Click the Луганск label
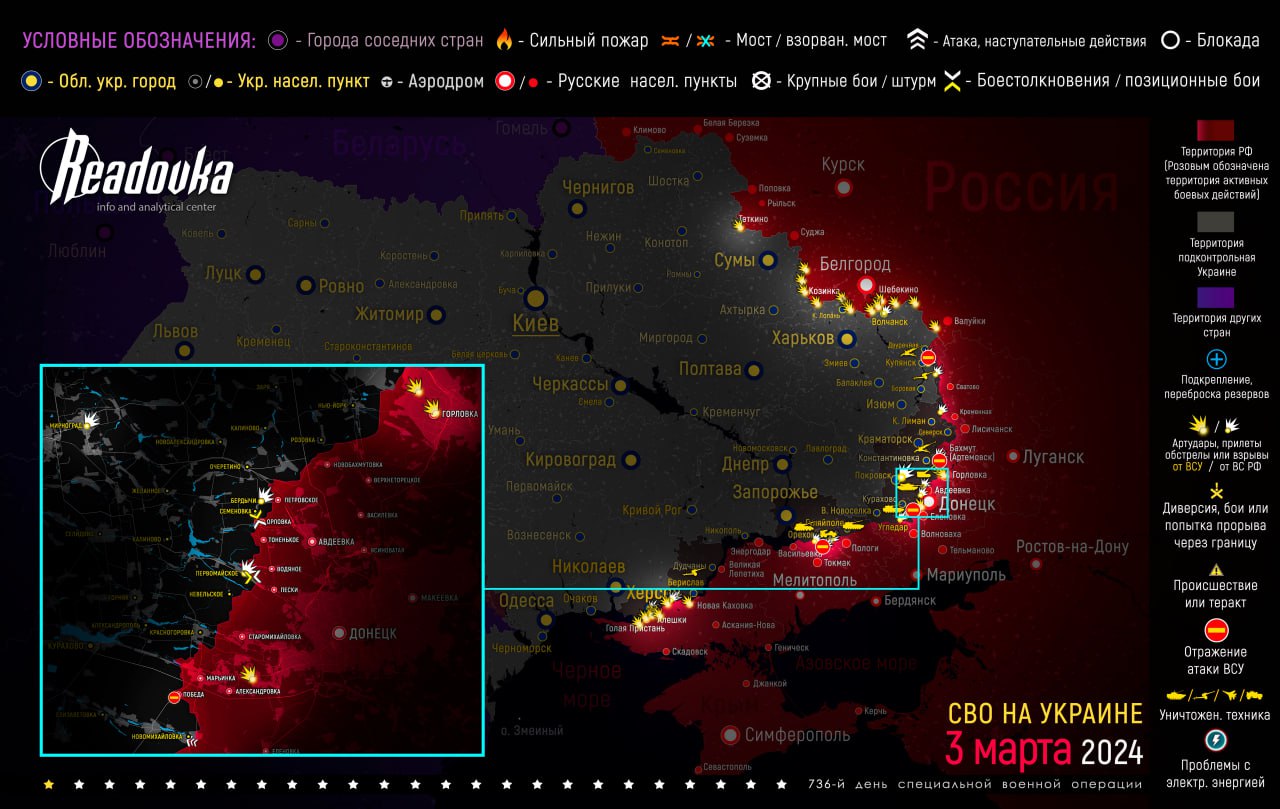 [1053, 456]
